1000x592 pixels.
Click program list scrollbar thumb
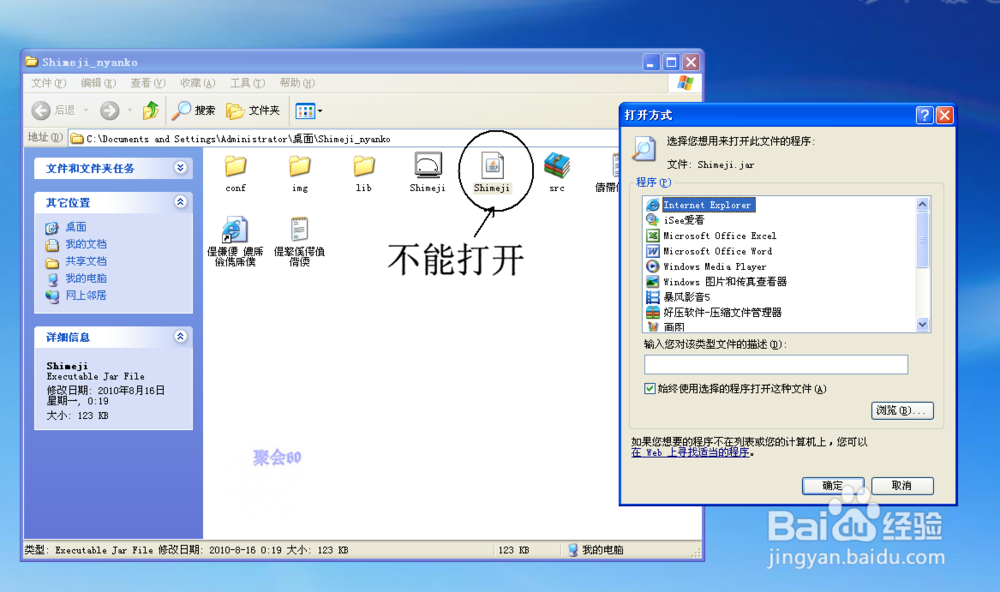pyautogui.click(x=922, y=239)
